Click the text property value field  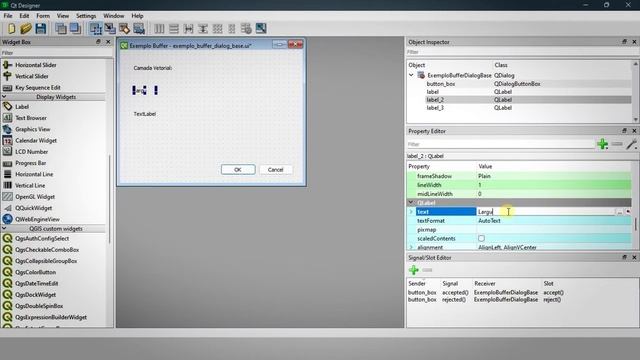coord(546,212)
